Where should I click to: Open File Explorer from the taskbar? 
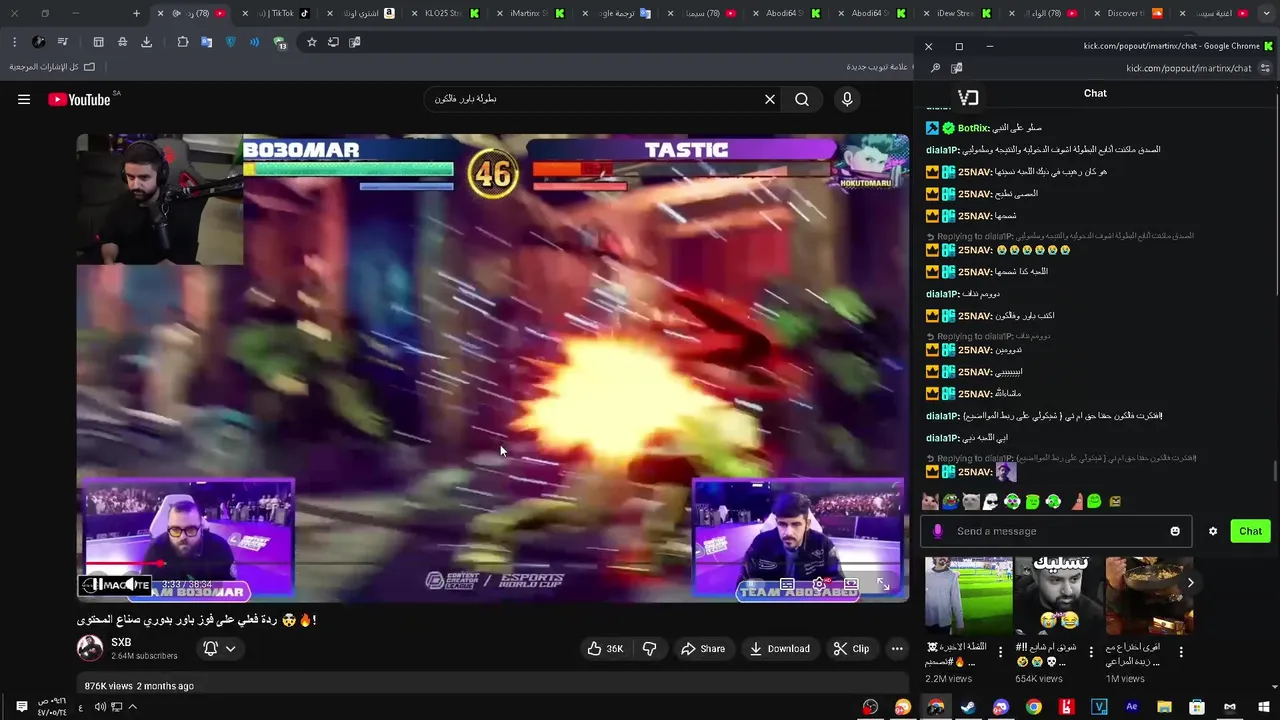click(x=1164, y=707)
